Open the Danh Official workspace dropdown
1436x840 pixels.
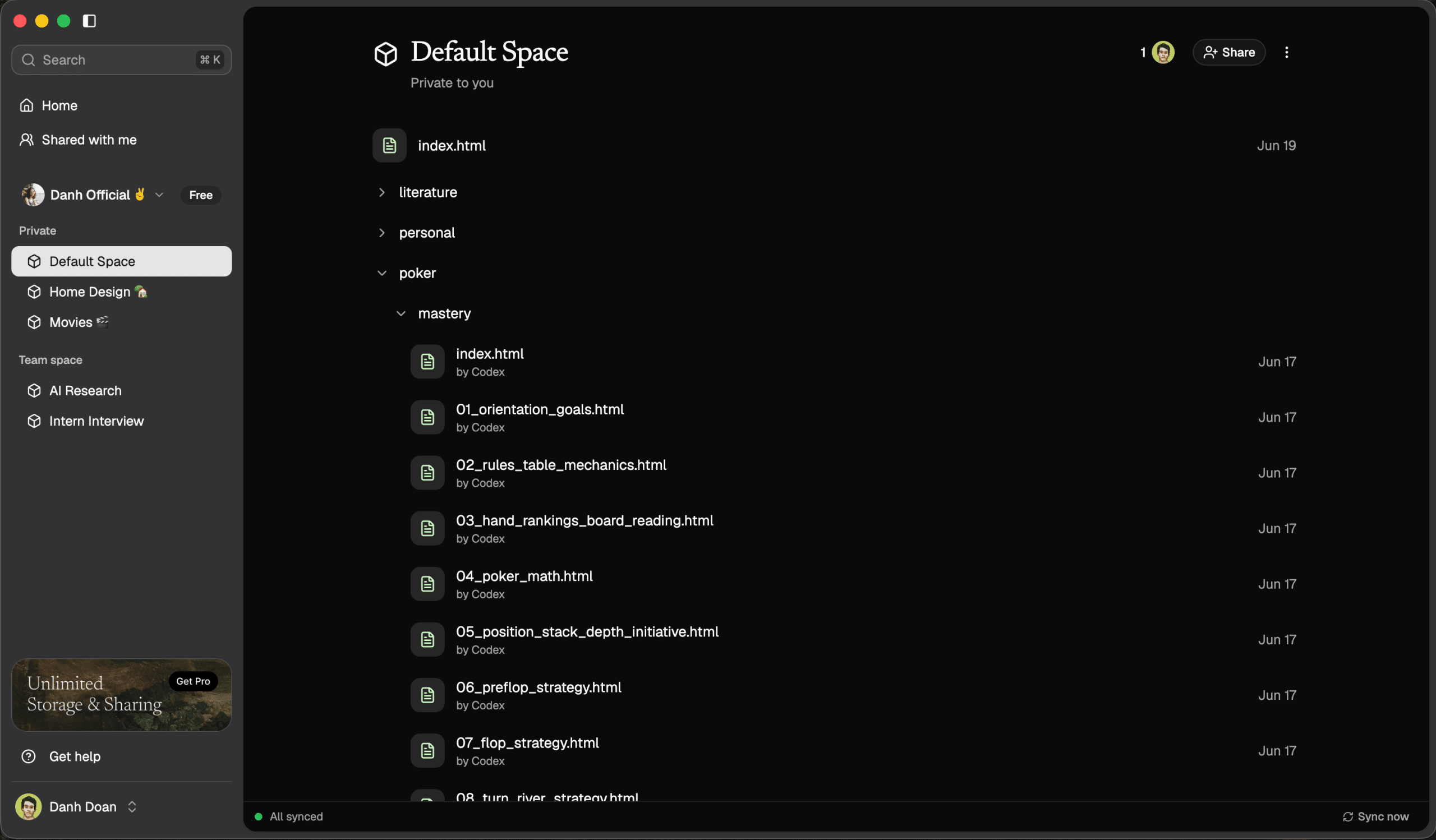[93, 195]
